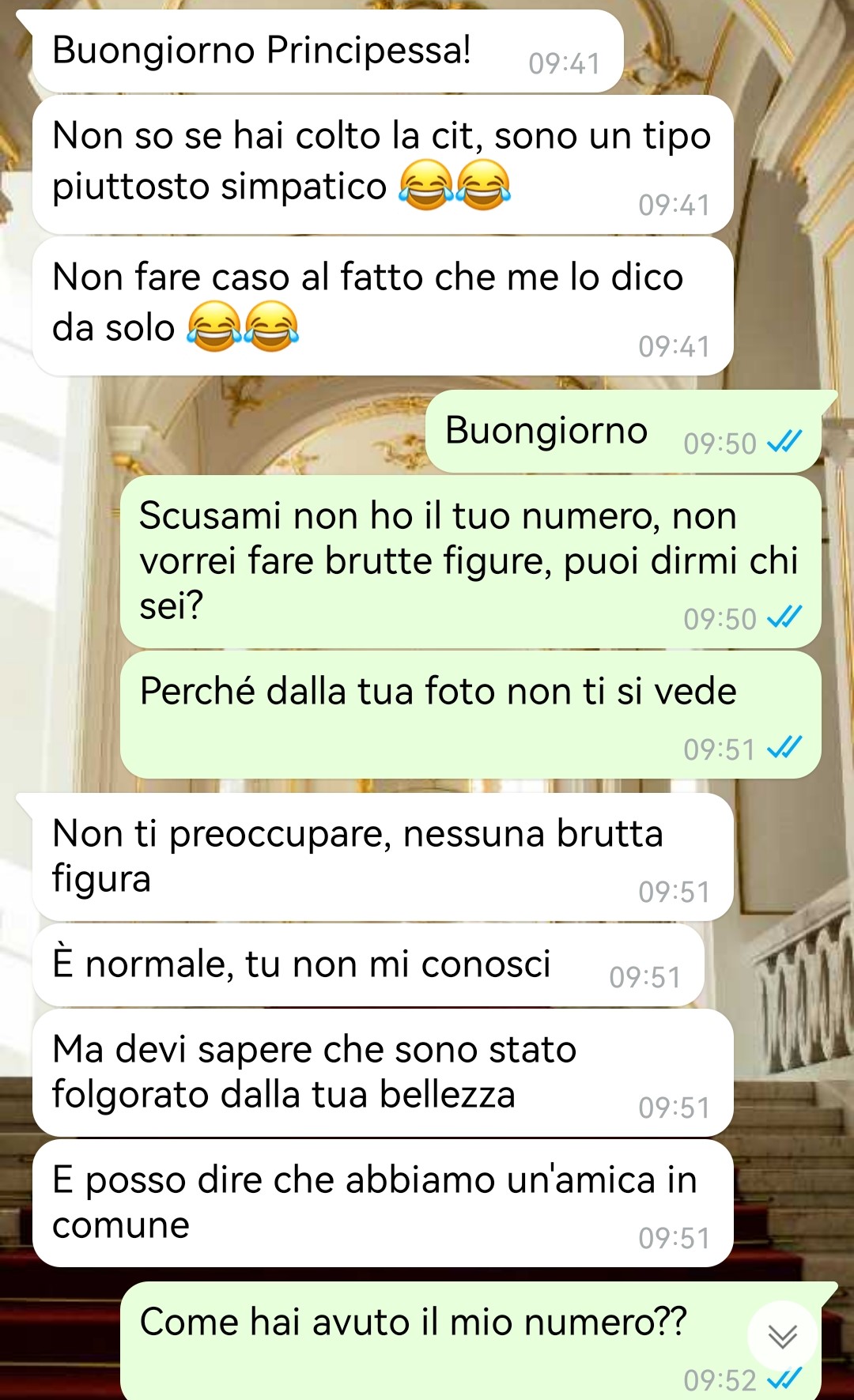The width and height of the screenshot is (854, 1400).
Task: Select the sent 'Buongiorno' green bubble
Action: [630, 432]
